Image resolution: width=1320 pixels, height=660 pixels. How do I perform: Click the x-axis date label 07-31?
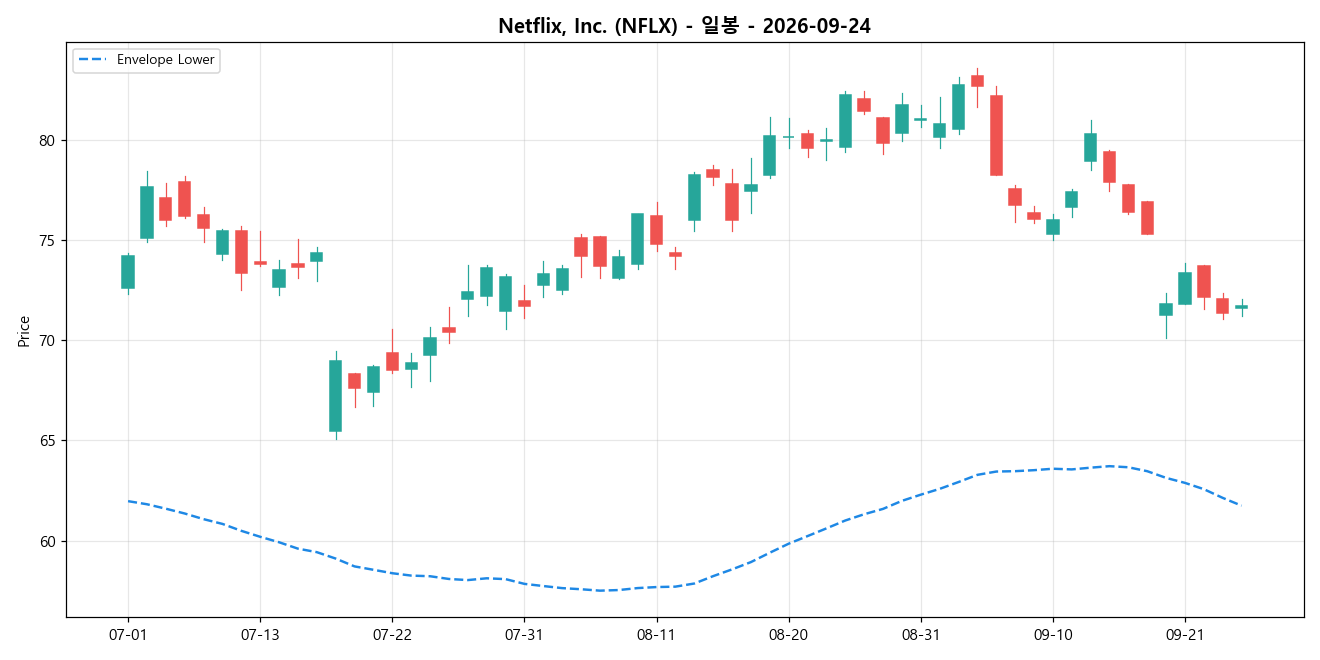click(x=524, y=634)
